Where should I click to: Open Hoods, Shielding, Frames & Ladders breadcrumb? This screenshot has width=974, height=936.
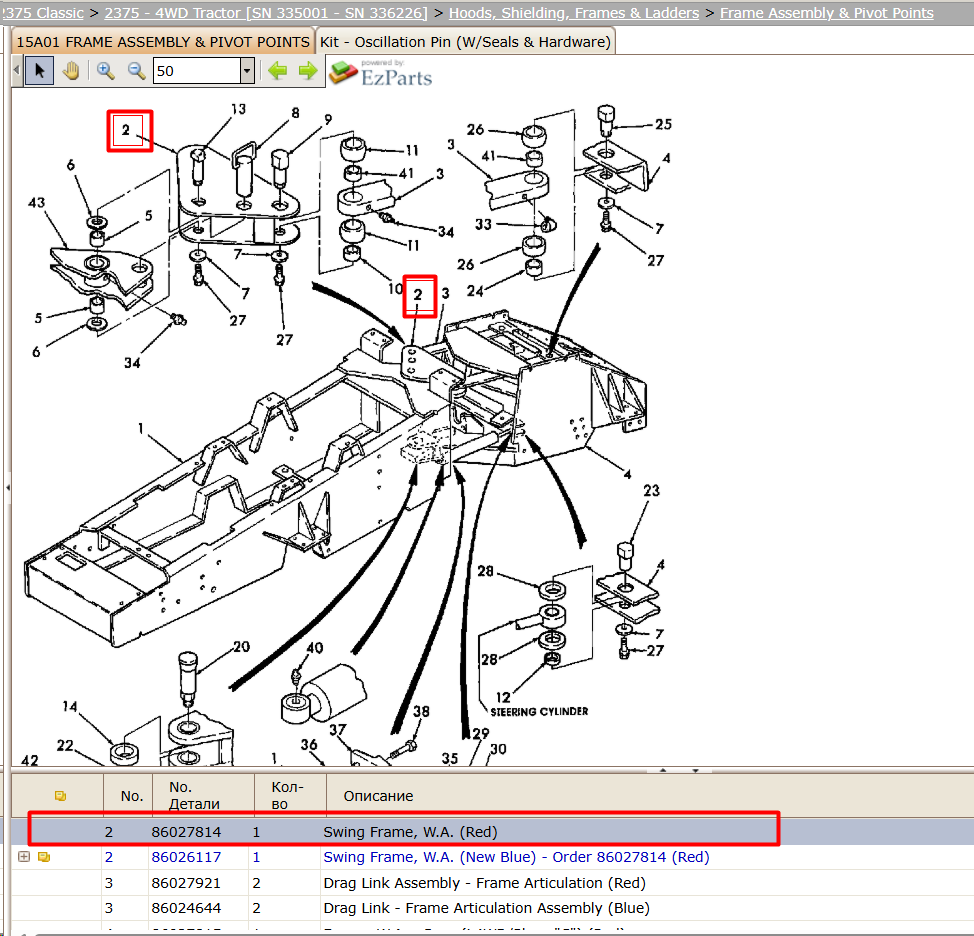(574, 13)
